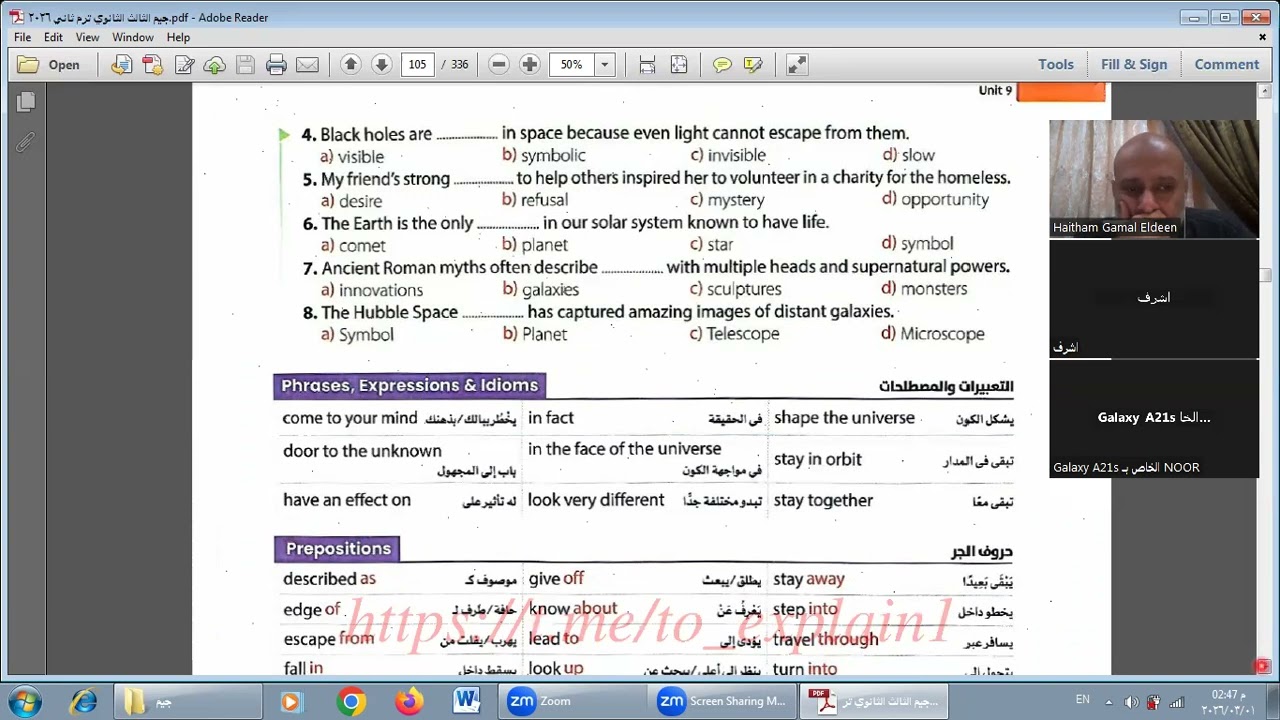1280x720 pixels.
Task: Launch Google Chrome from taskbar
Action: [351, 701]
